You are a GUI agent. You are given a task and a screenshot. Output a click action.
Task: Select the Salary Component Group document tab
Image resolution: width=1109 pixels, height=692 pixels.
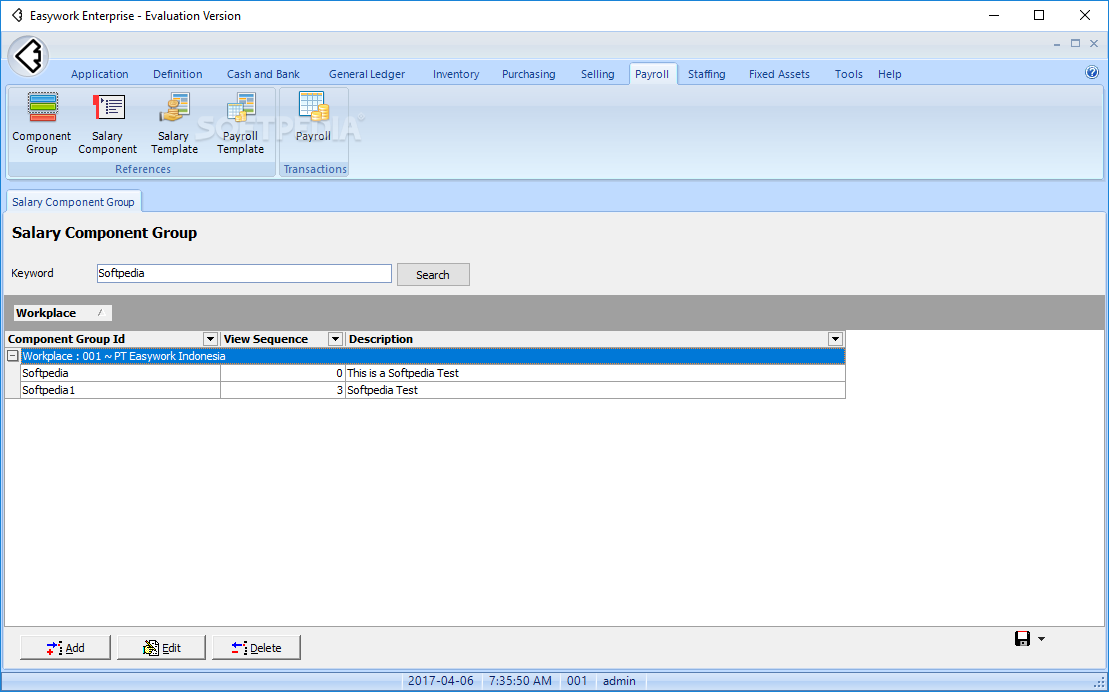tap(74, 202)
